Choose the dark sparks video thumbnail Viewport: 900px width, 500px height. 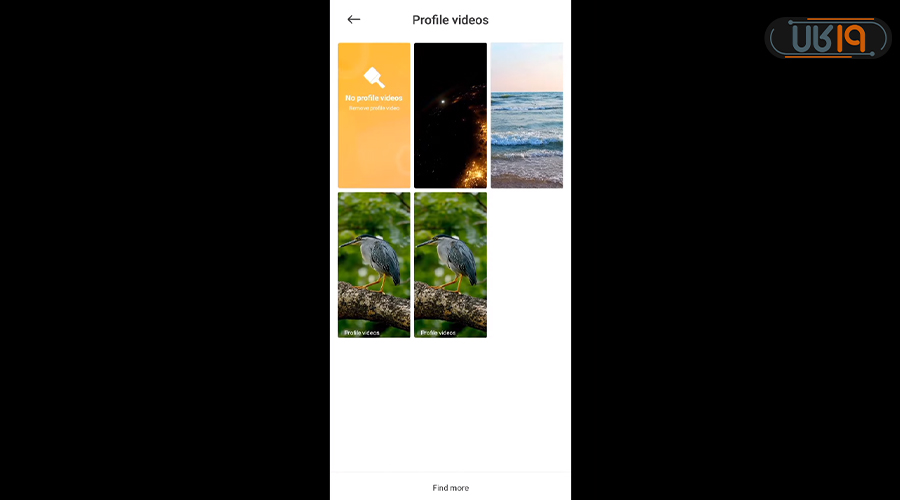(451, 115)
